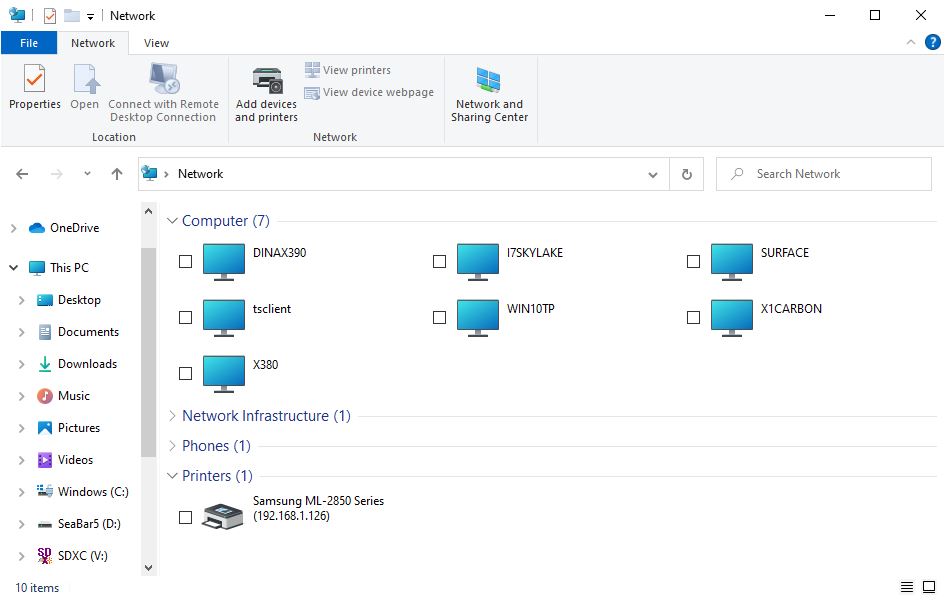
Task: Click the Network icon in the address bar
Action: [x=149, y=173]
